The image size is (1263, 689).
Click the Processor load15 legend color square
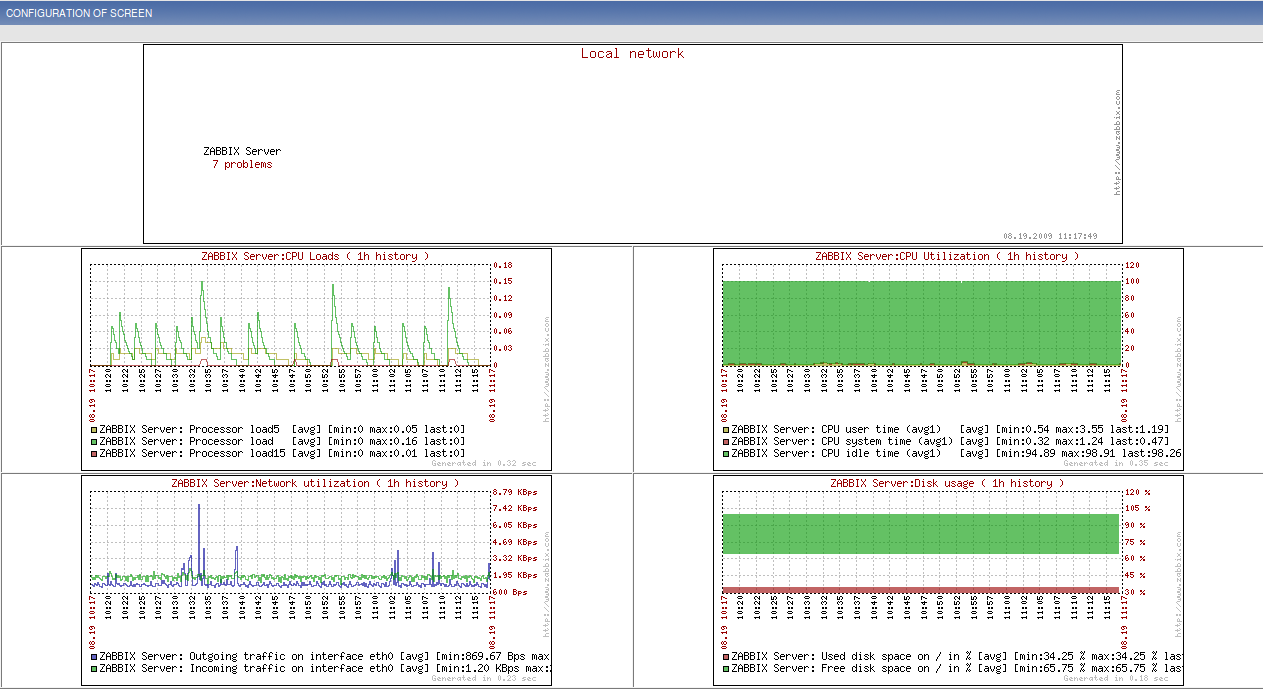(x=94, y=453)
